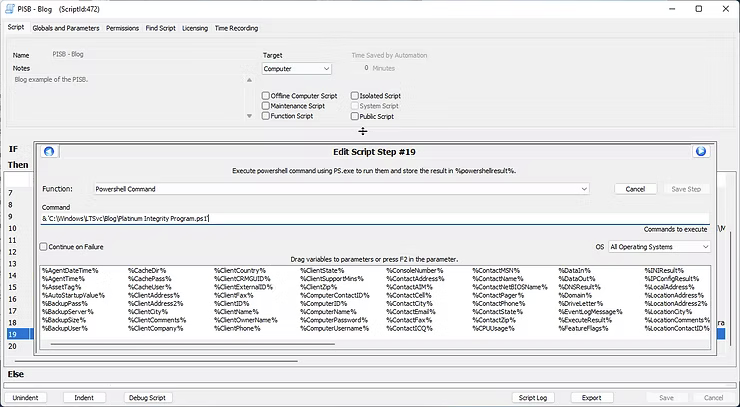Enable the Public Script checkbox
Screen dimensions: 740x407
coord(354,116)
